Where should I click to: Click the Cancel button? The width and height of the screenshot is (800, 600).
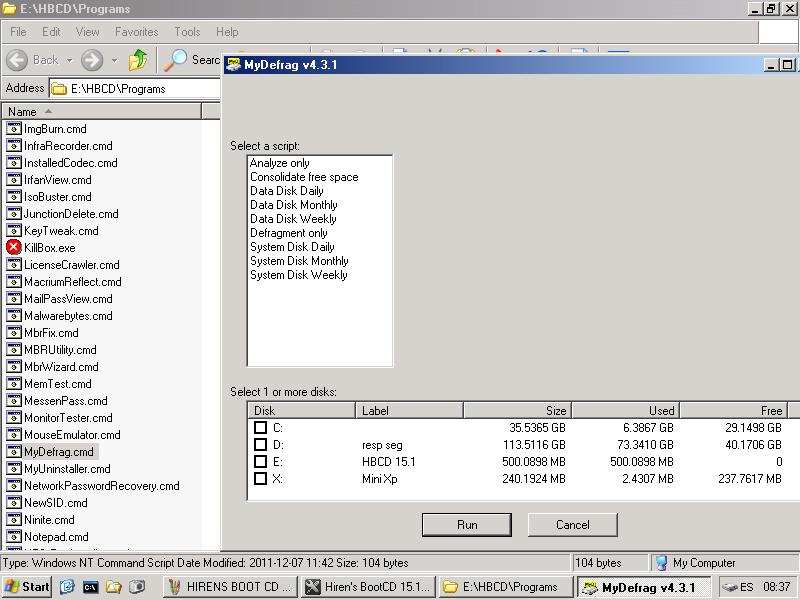click(x=572, y=525)
